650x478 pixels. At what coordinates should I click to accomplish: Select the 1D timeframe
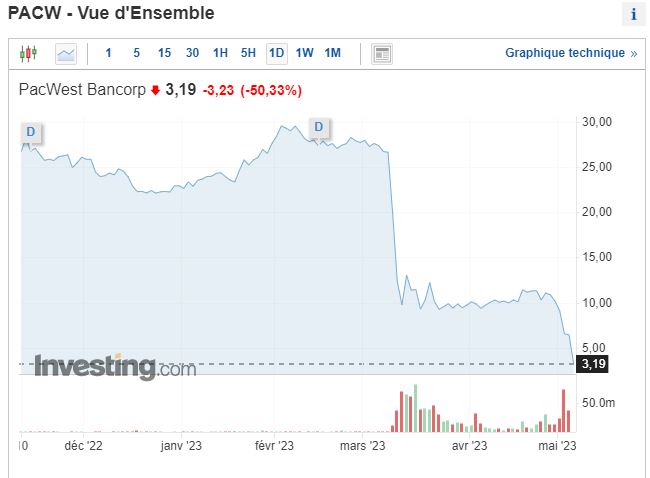[277, 53]
